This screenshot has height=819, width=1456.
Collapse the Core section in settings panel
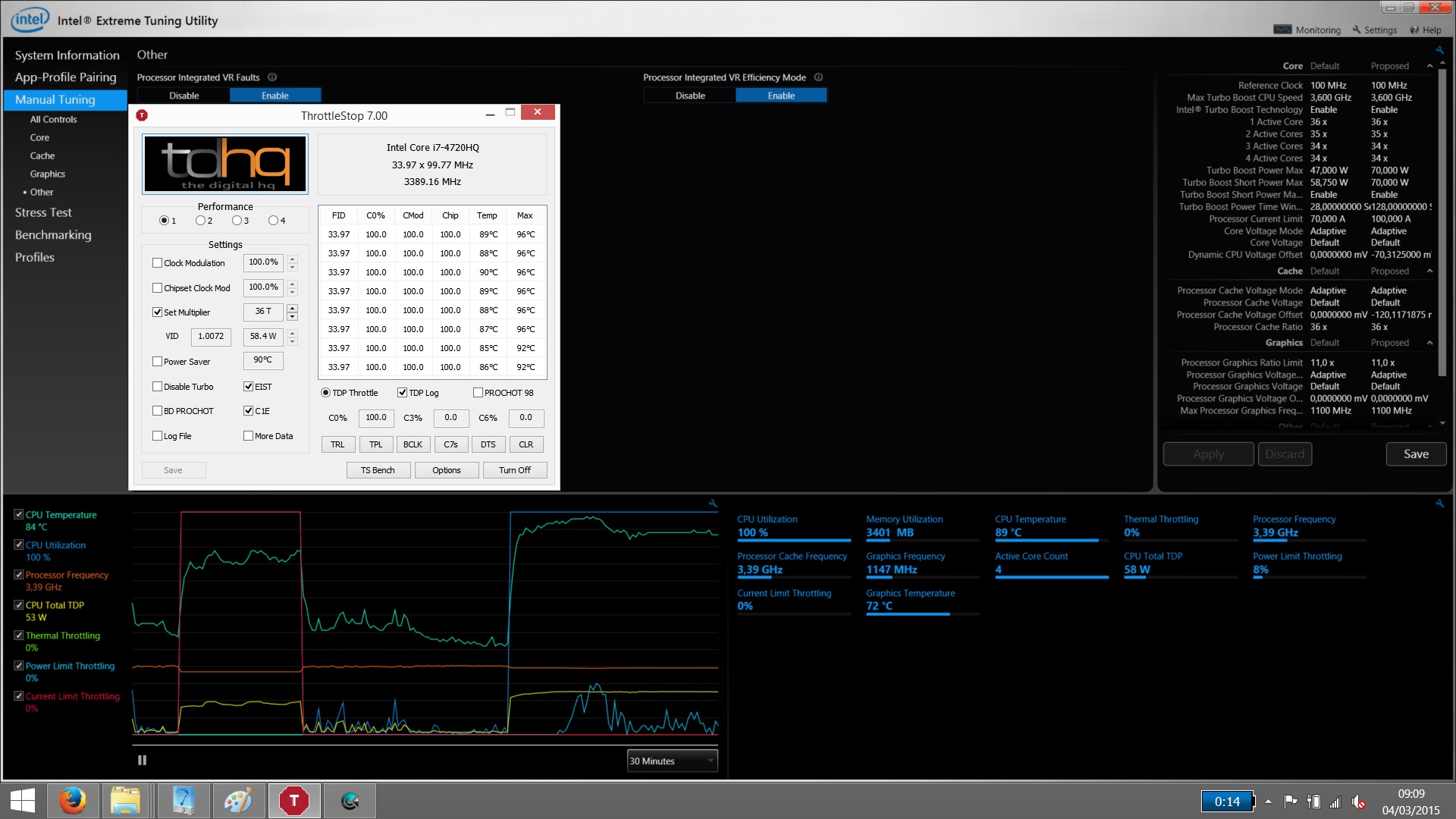1429,66
